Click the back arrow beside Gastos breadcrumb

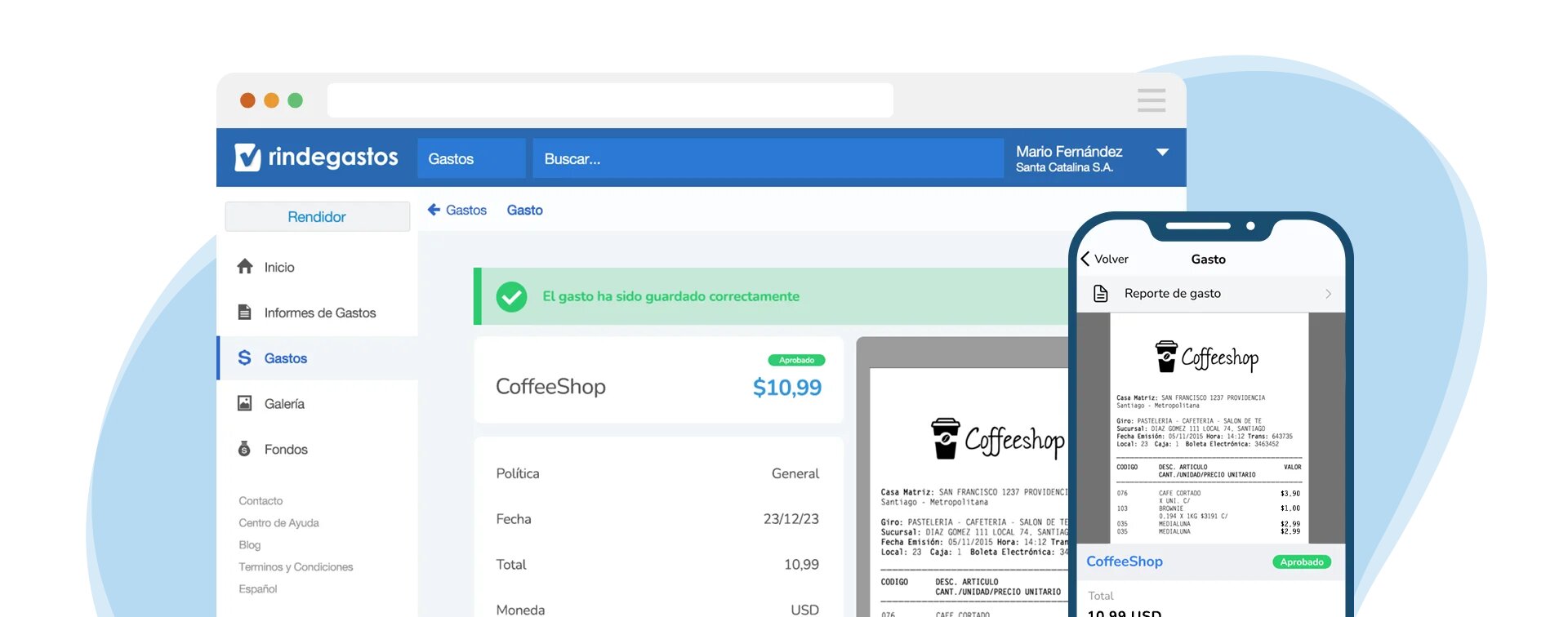(x=434, y=210)
